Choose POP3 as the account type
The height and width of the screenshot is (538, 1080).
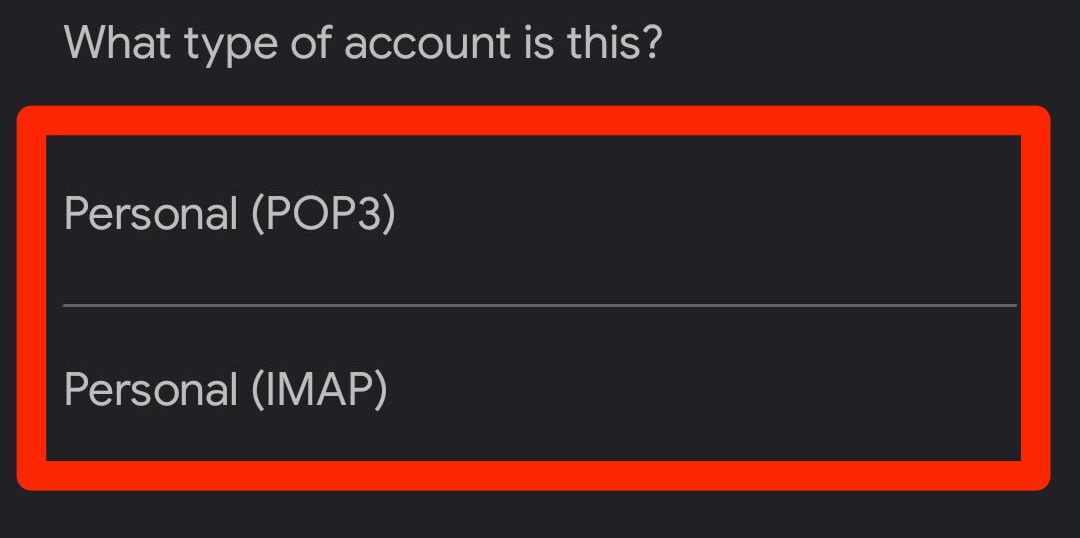230,215
